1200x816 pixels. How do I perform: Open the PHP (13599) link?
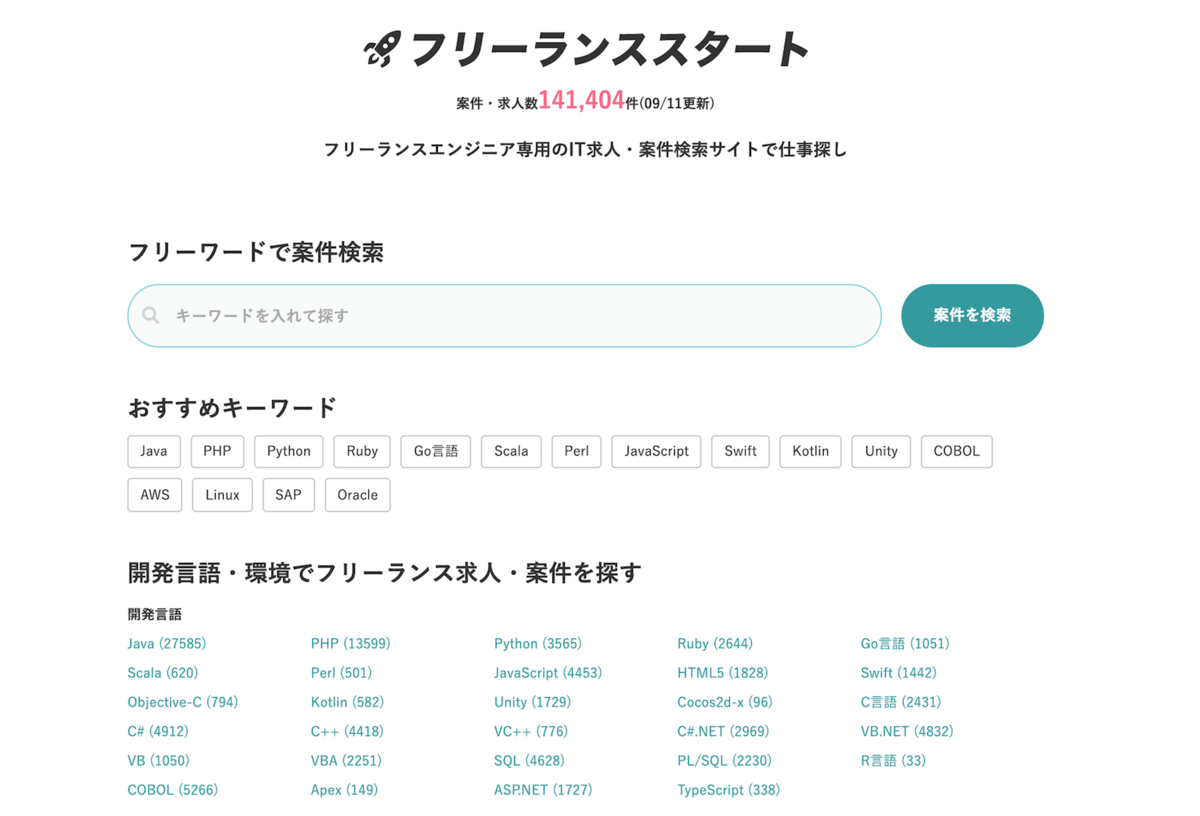tap(351, 644)
